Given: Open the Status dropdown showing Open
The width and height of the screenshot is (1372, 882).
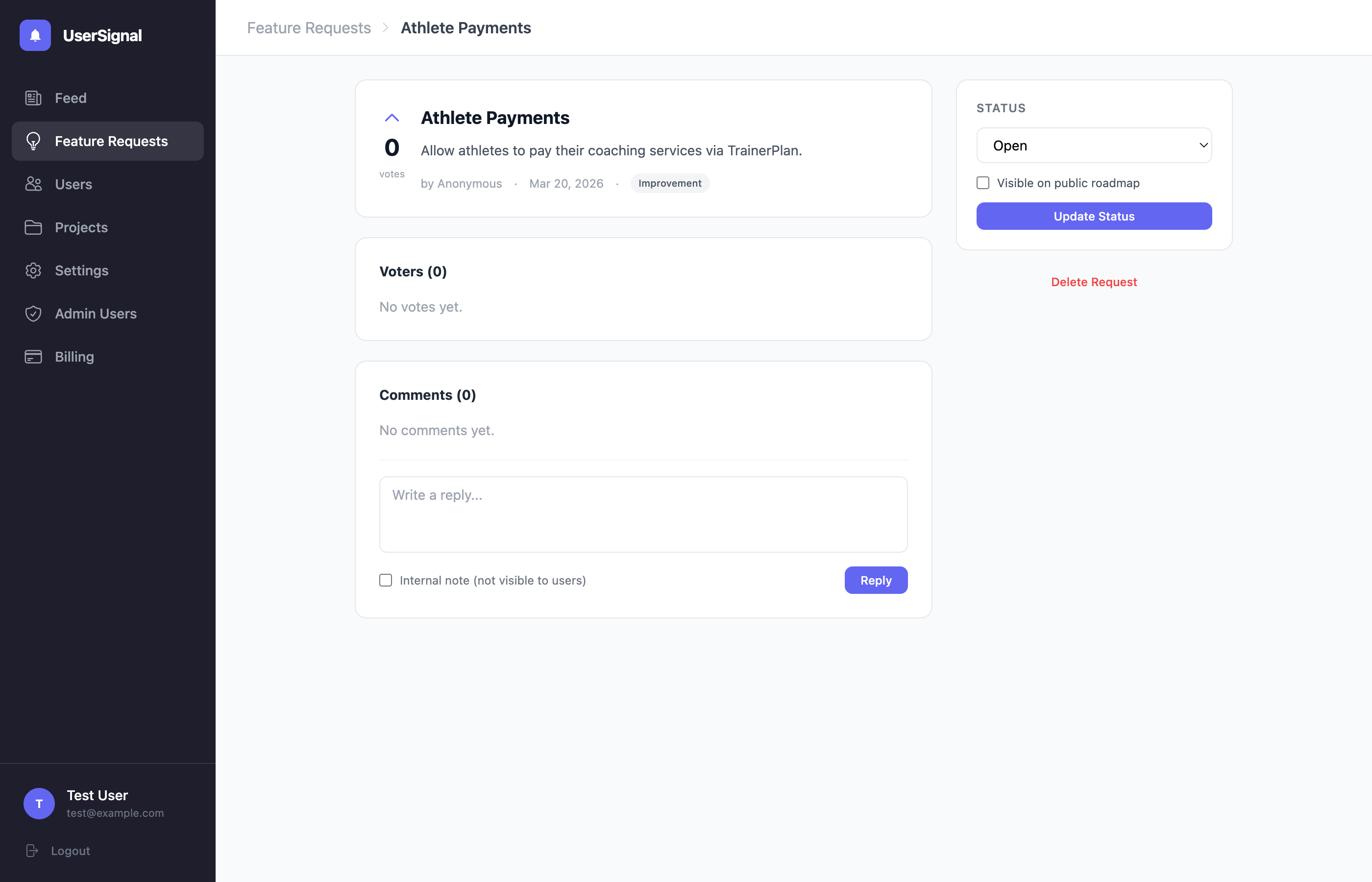Looking at the screenshot, I should click(x=1094, y=146).
